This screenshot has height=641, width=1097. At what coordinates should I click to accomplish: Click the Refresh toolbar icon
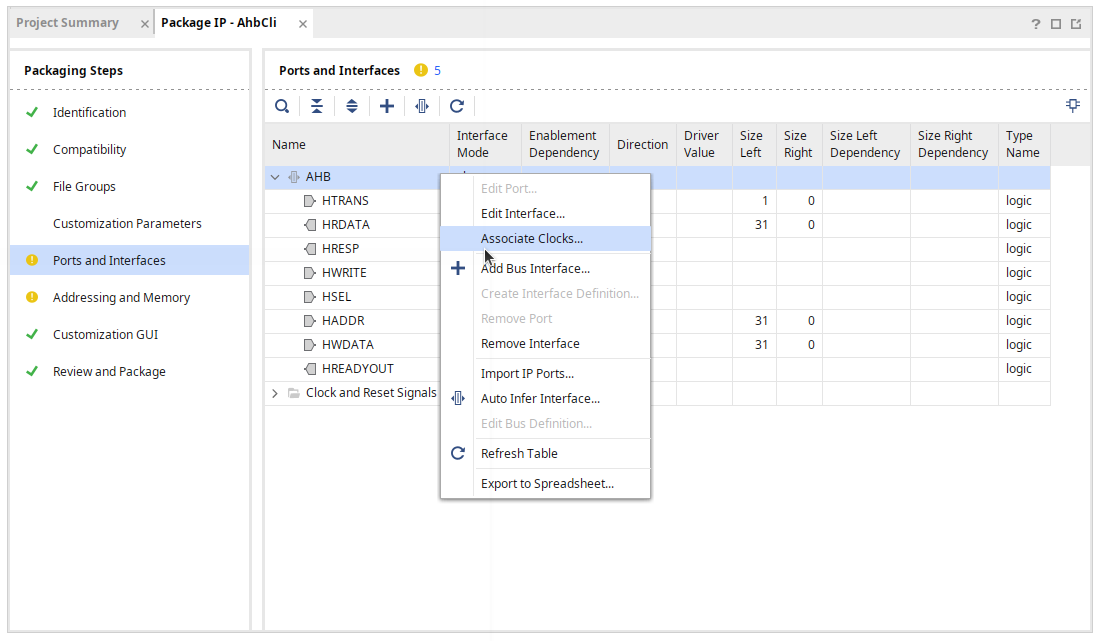(x=457, y=106)
